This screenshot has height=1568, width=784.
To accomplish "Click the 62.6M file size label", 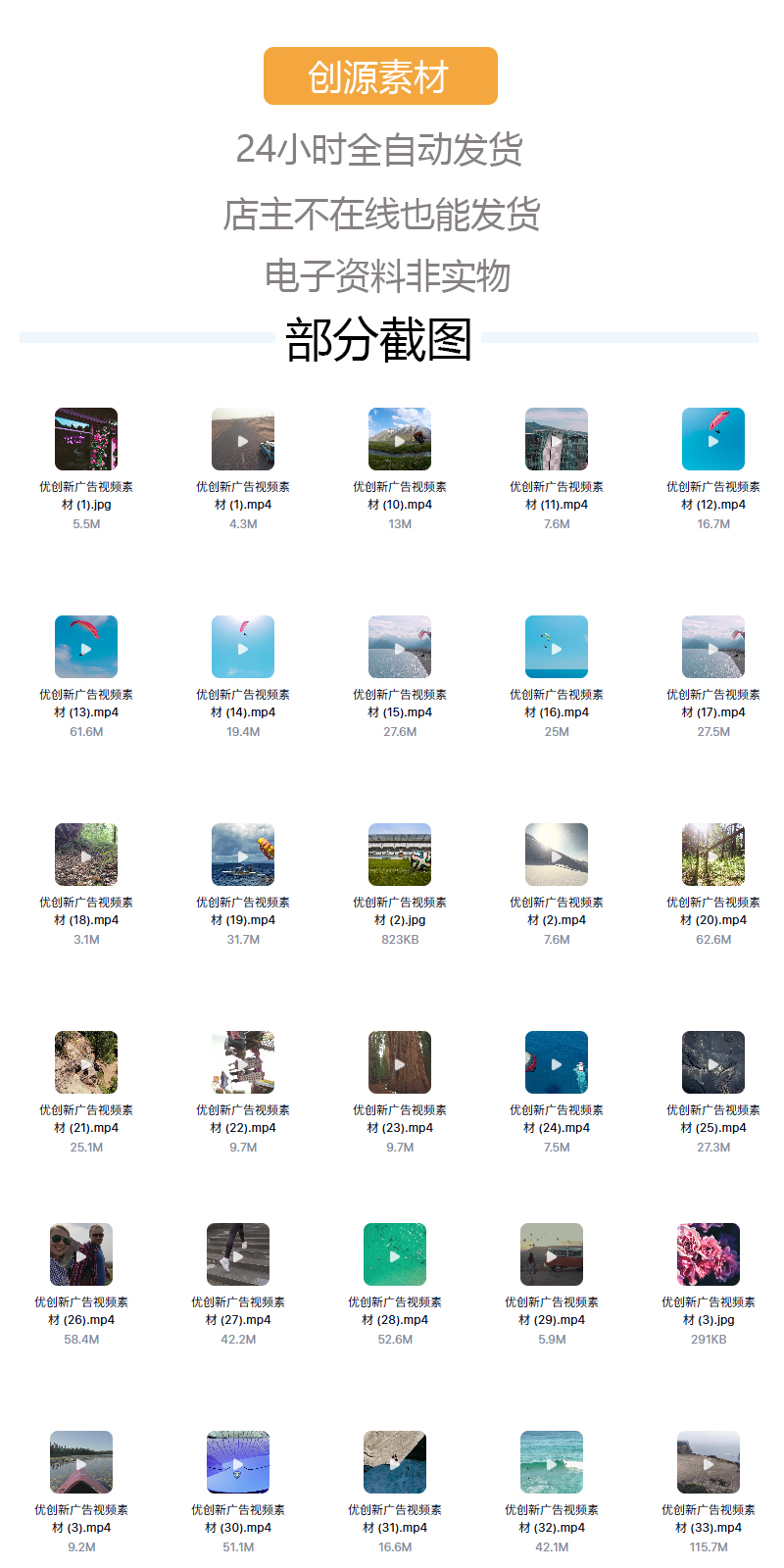I will click(x=713, y=940).
